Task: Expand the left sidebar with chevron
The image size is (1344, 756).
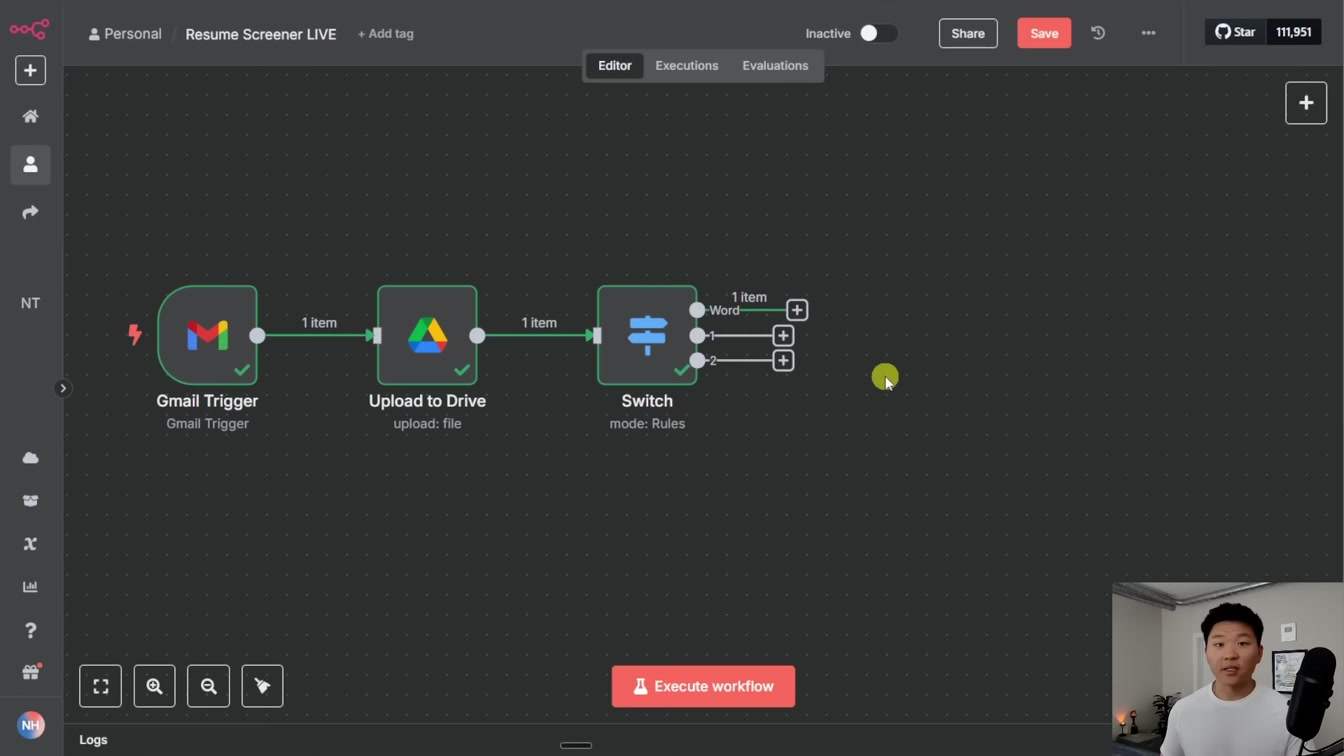Action: click(x=62, y=388)
